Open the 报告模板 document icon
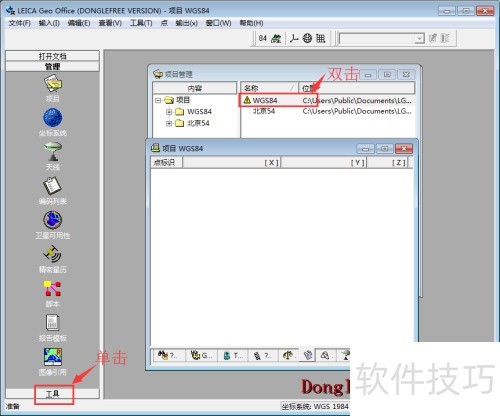This screenshot has height=416, width=500. click(52, 323)
